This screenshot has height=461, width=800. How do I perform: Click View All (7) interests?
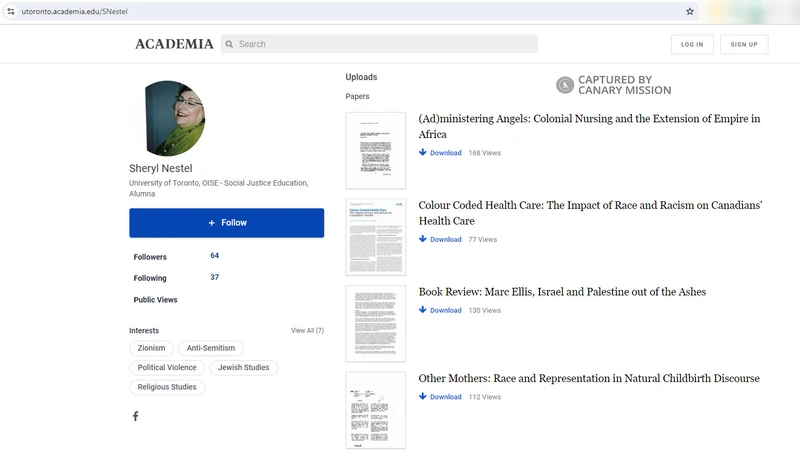(x=307, y=330)
